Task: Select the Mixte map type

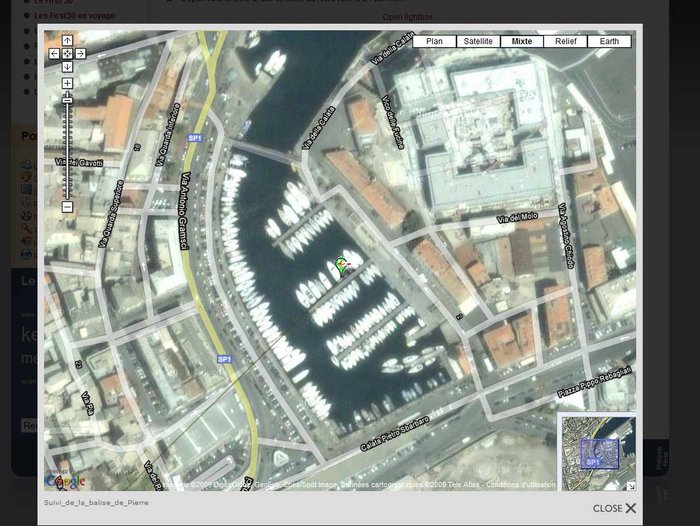Action: 521,41
